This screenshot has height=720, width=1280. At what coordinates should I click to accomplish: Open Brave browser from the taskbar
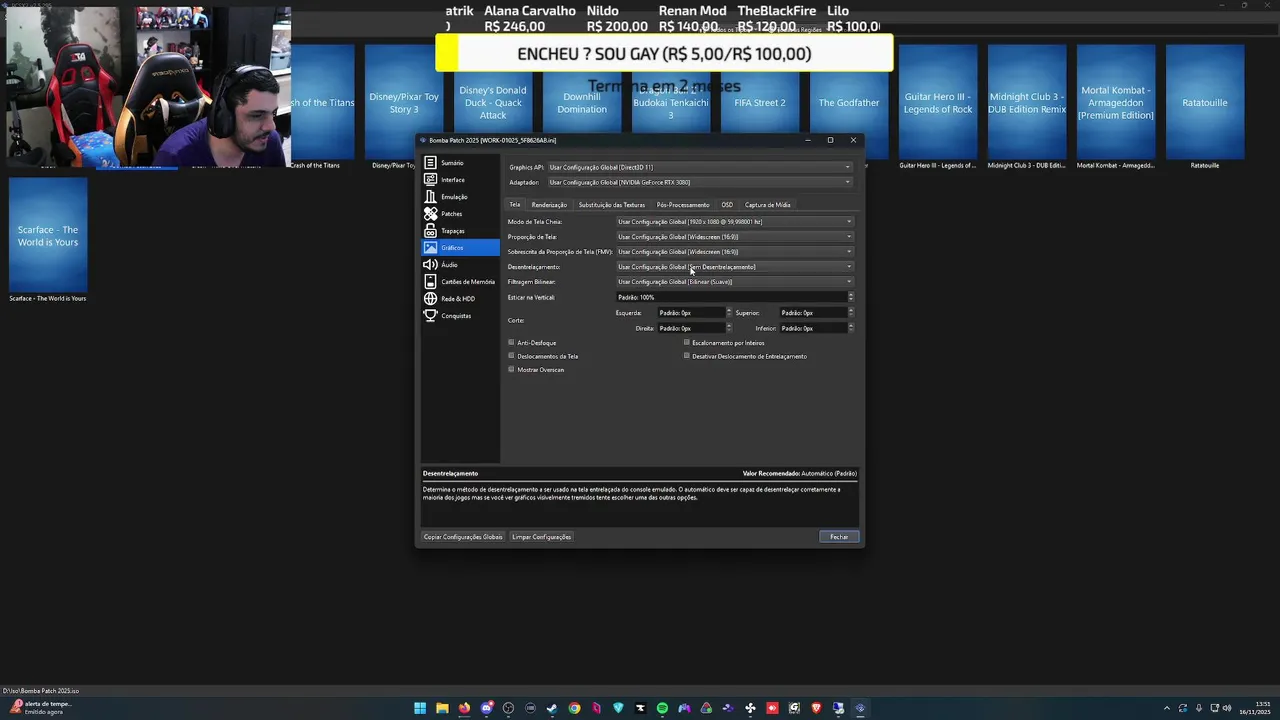pyautogui.click(x=816, y=708)
